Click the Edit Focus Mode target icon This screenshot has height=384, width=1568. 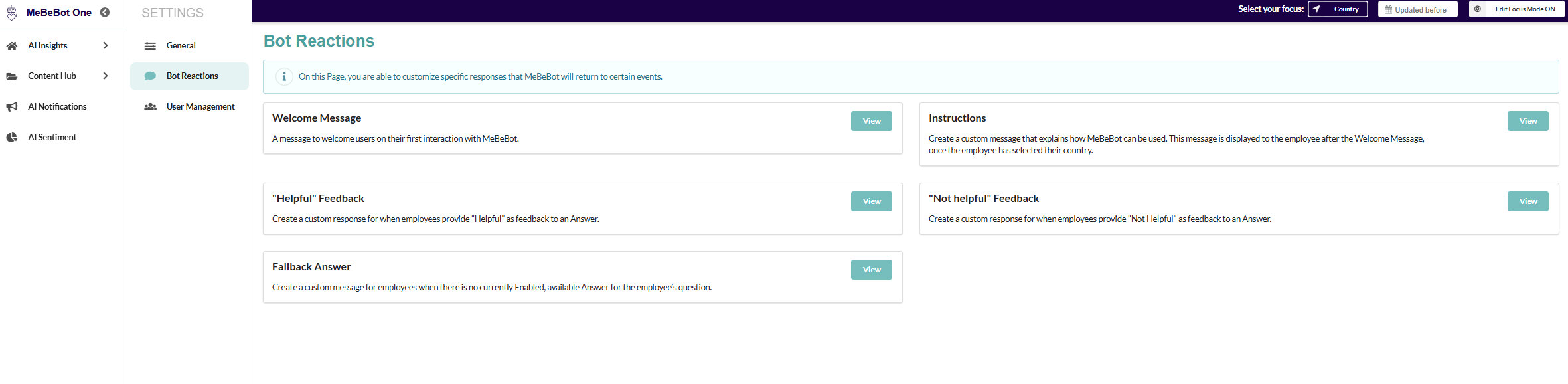tap(1478, 9)
